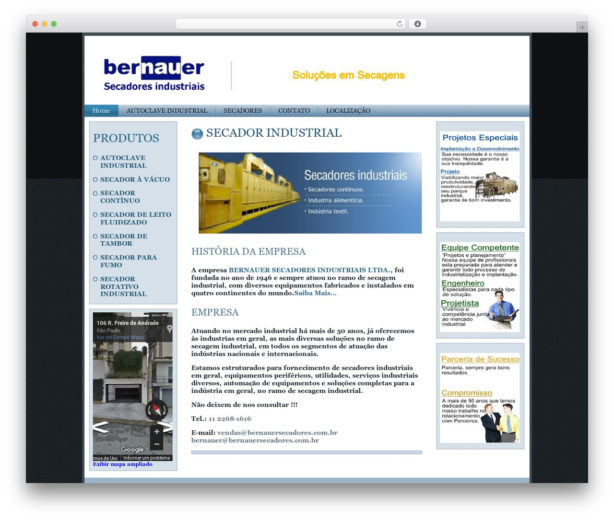
Task: Email bernaurr@bernauersecadores.com.br link
Action: (x=255, y=440)
